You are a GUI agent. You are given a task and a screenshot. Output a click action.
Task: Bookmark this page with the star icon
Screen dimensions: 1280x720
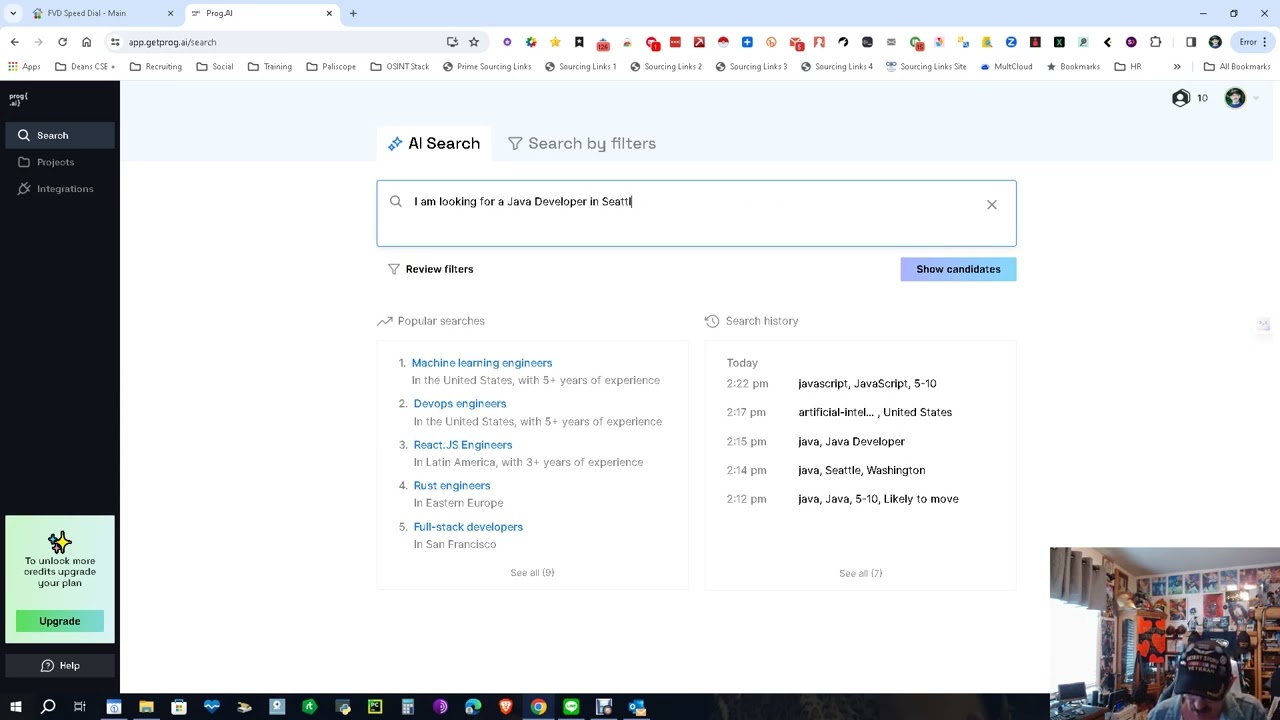pos(474,42)
